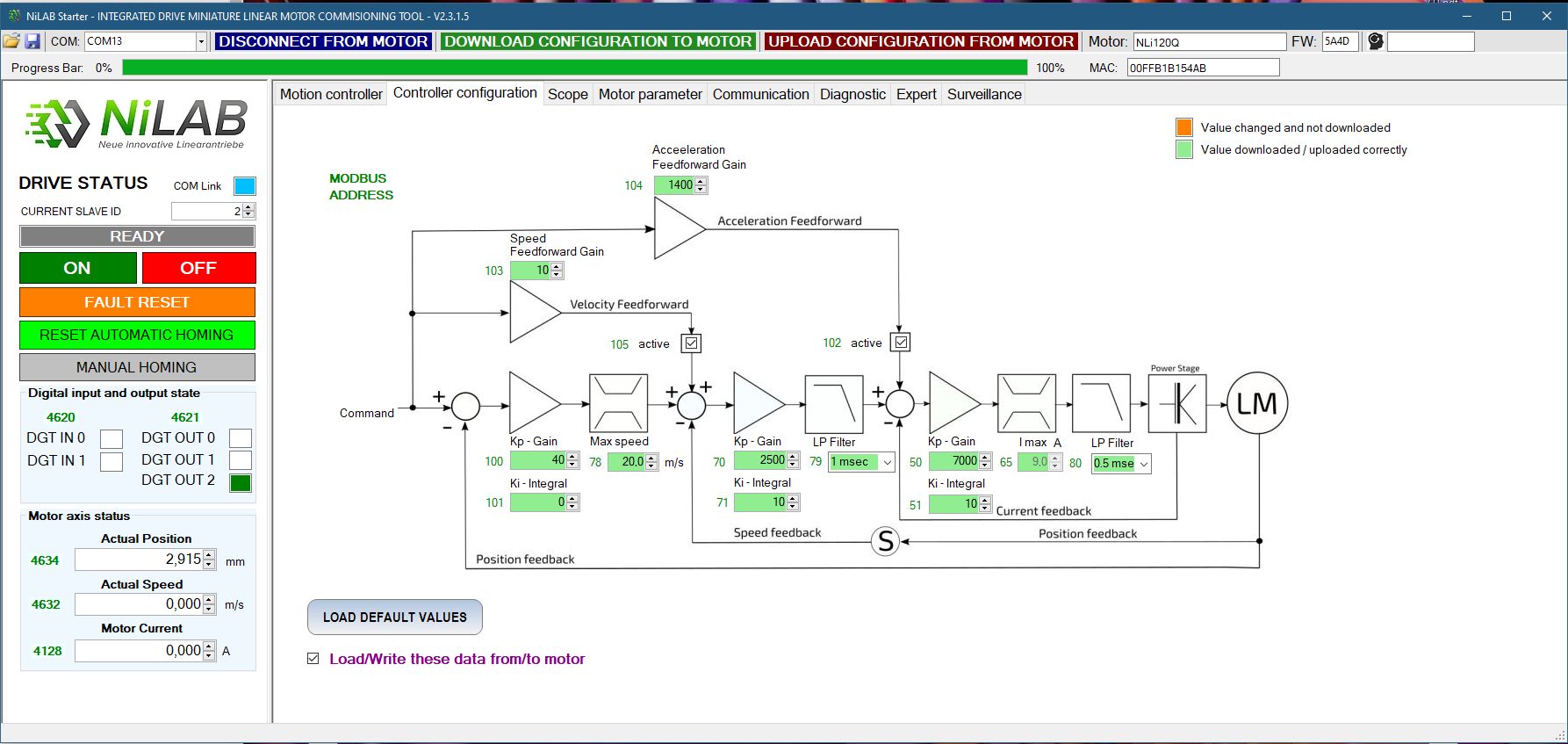
Task: Toggle Load/Write these data from/to motor
Action: (x=313, y=659)
